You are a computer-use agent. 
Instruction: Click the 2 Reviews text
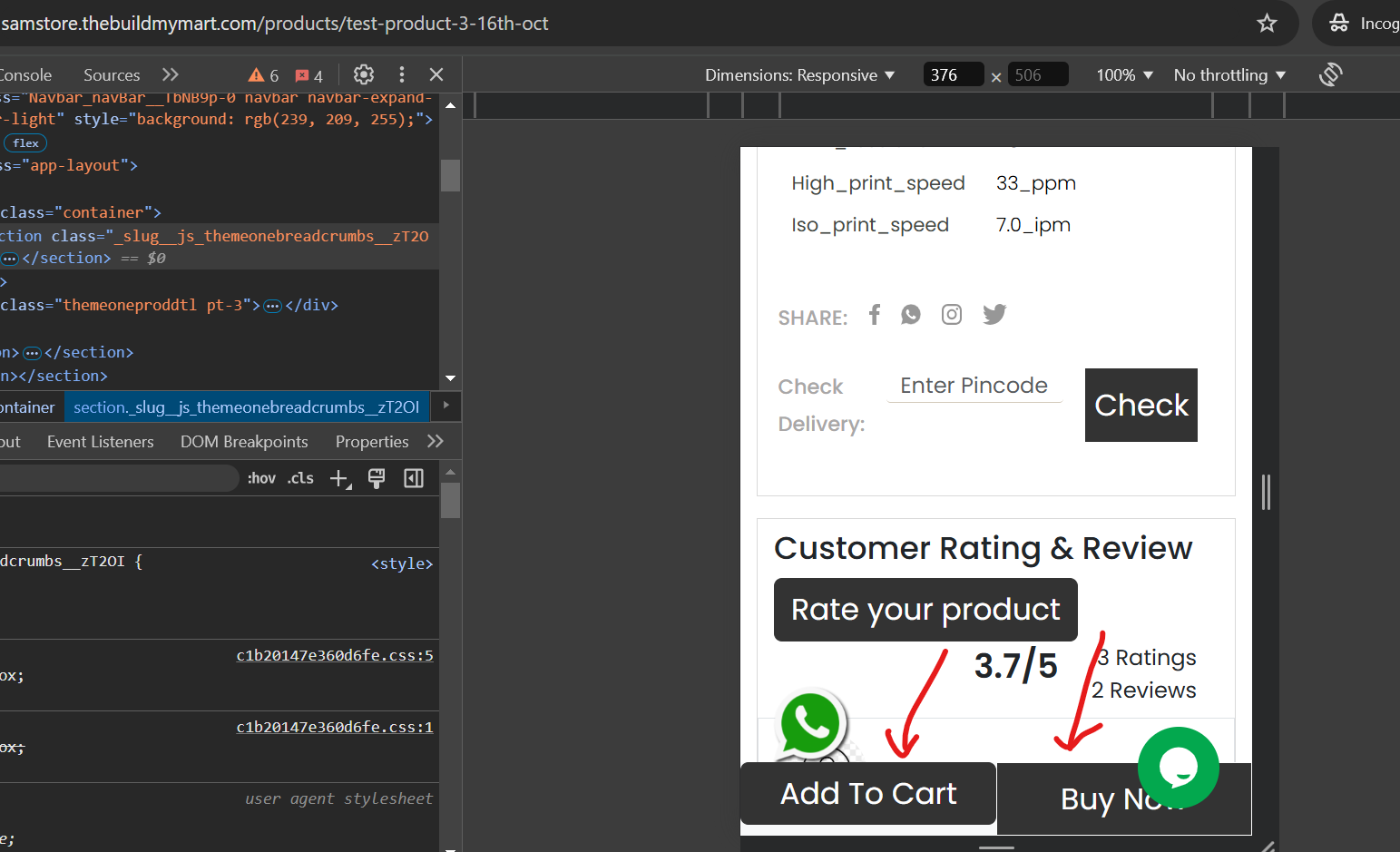pos(1144,690)
